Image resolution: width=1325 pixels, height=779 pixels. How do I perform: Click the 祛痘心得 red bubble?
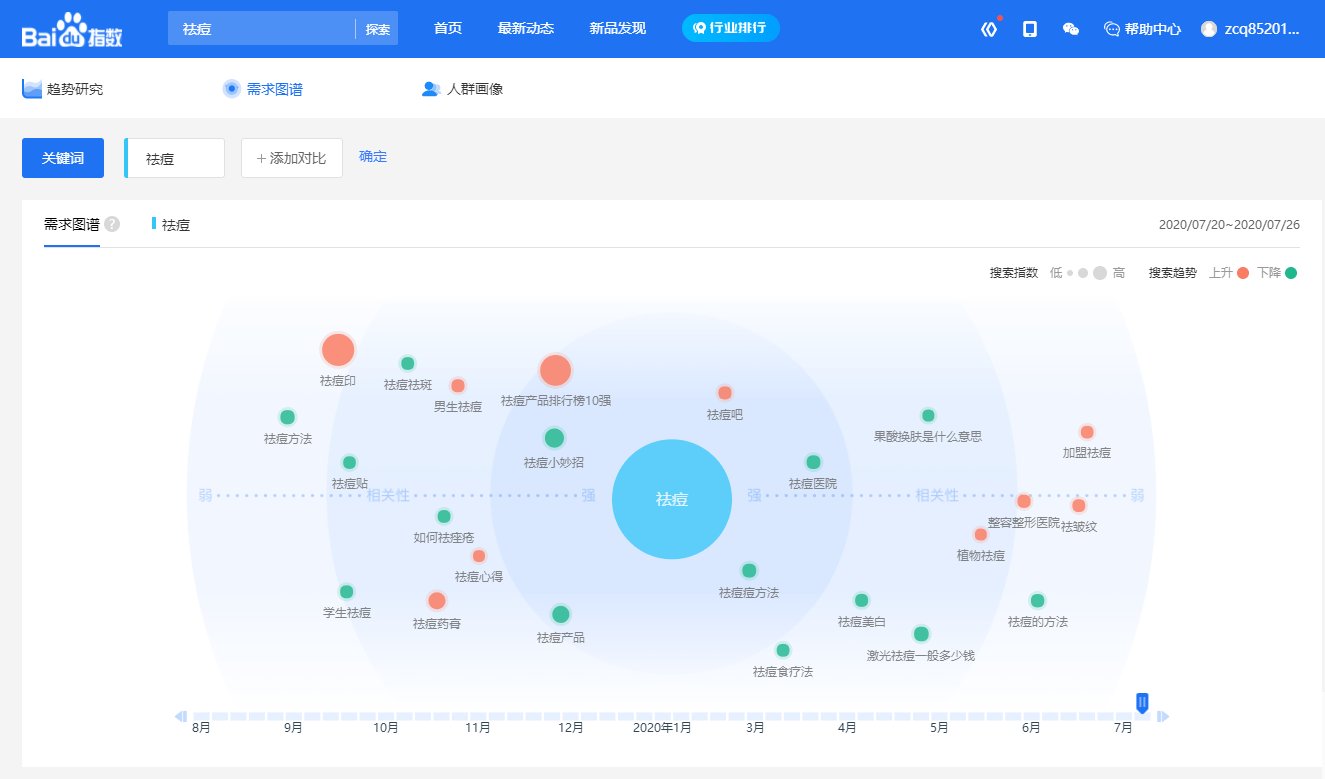tap(479, 556)
